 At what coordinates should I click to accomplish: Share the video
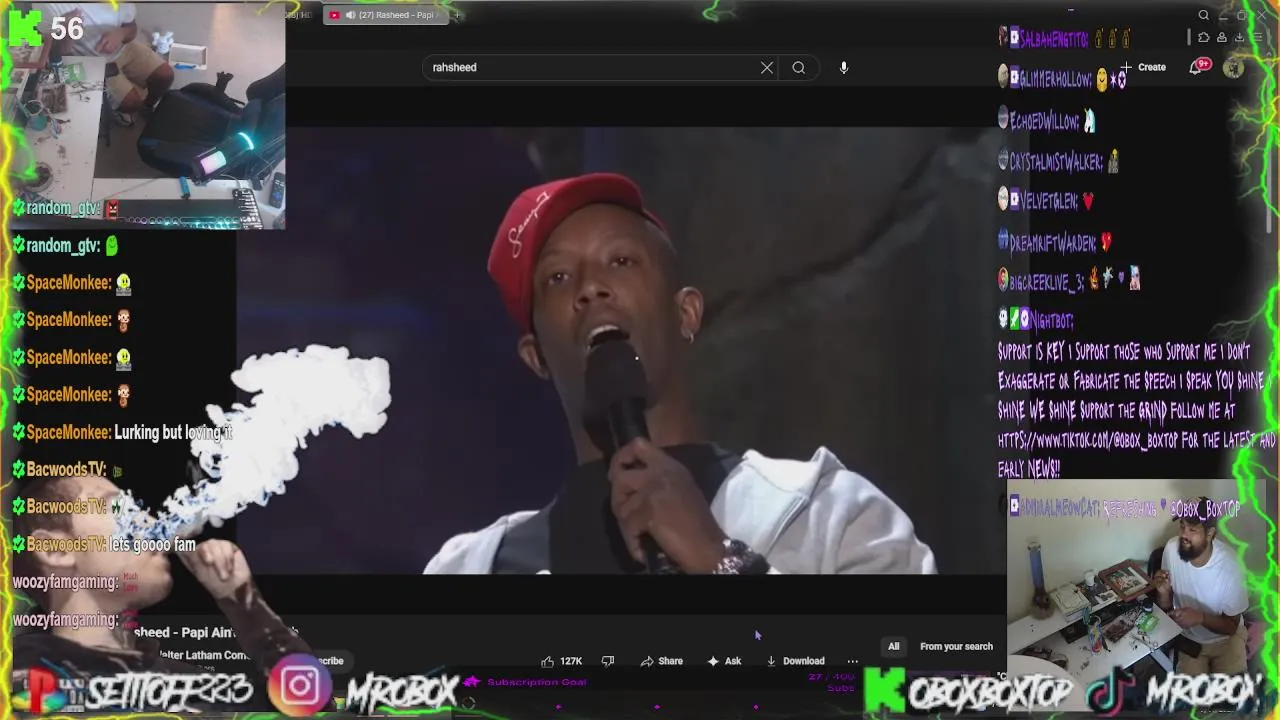[662, 661]
